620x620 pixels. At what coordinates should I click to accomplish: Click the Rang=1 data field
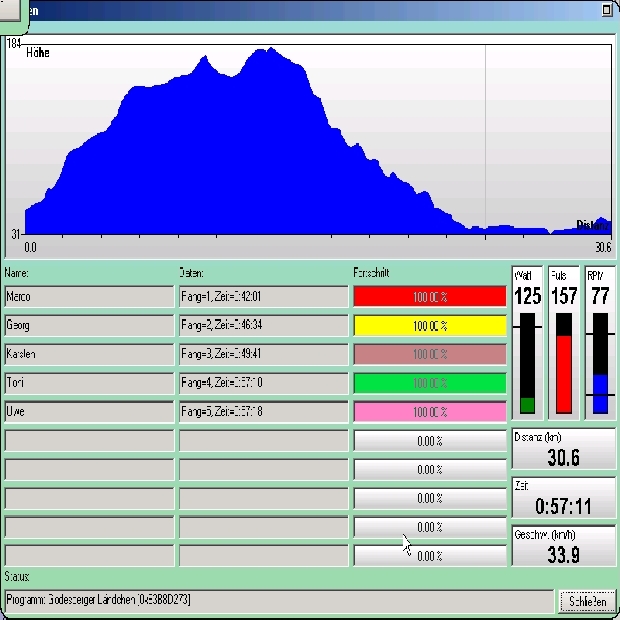point(262,297)
